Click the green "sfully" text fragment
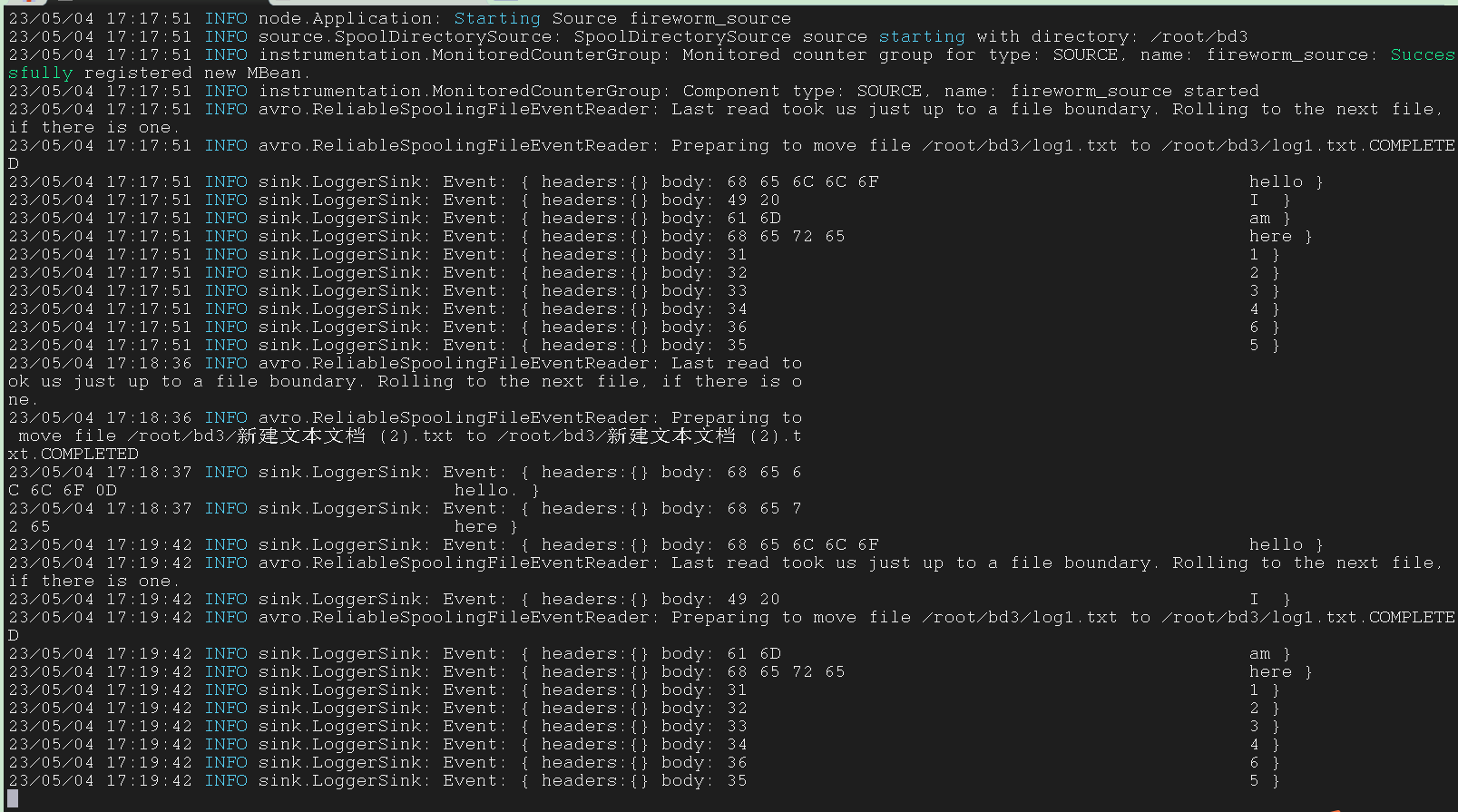The width and height of the screenshot is (1458, 812). (40, 73)
